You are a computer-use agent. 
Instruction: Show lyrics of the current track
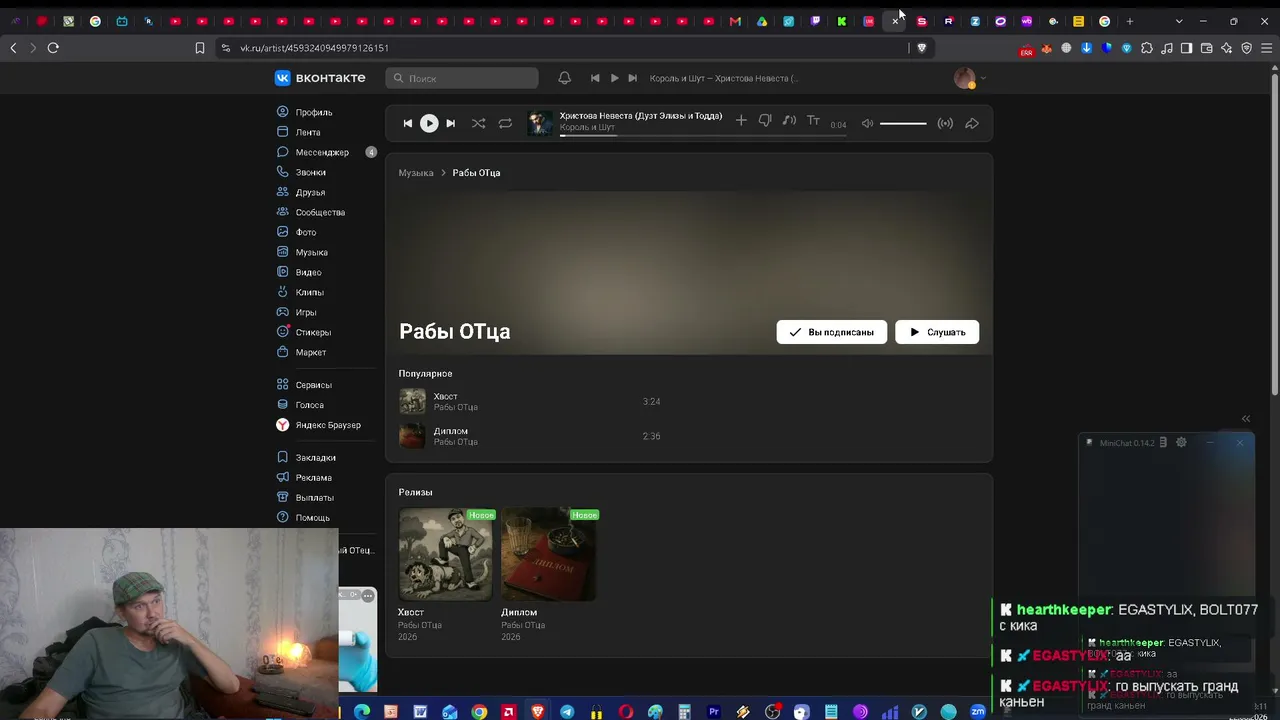click(813, 120)
